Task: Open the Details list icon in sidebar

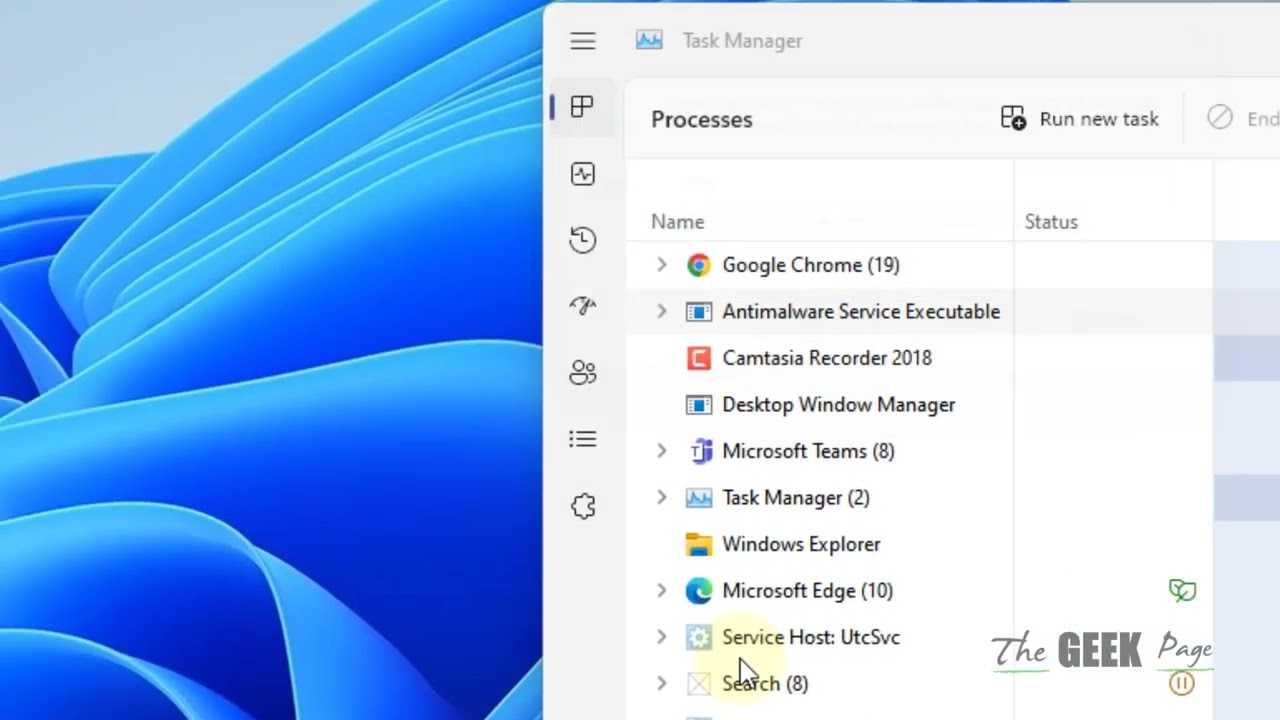Action: (x=583, y=439)
